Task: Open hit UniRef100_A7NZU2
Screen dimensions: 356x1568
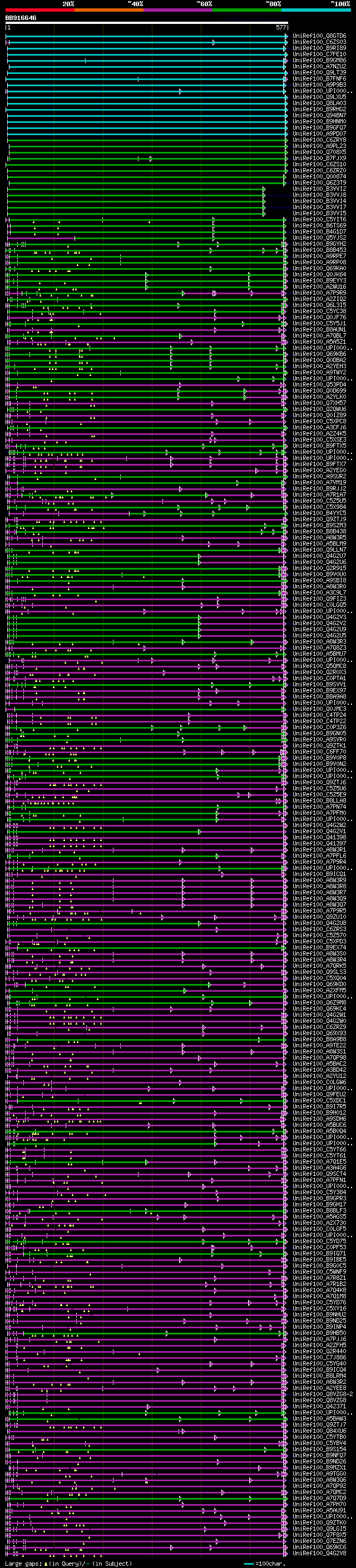Action: point(319,66)
